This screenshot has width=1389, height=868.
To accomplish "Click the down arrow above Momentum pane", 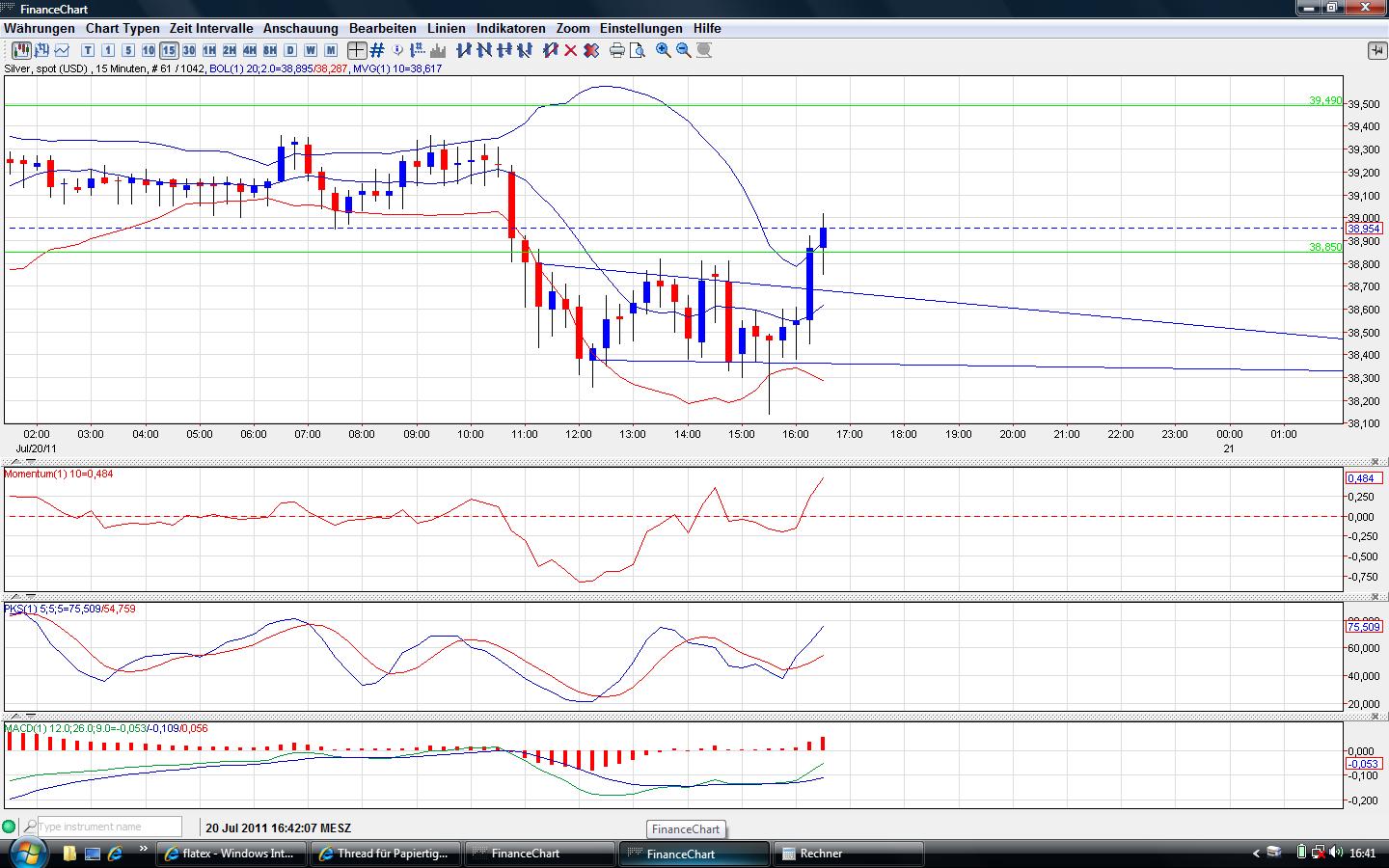I will (x=31, y=461).
